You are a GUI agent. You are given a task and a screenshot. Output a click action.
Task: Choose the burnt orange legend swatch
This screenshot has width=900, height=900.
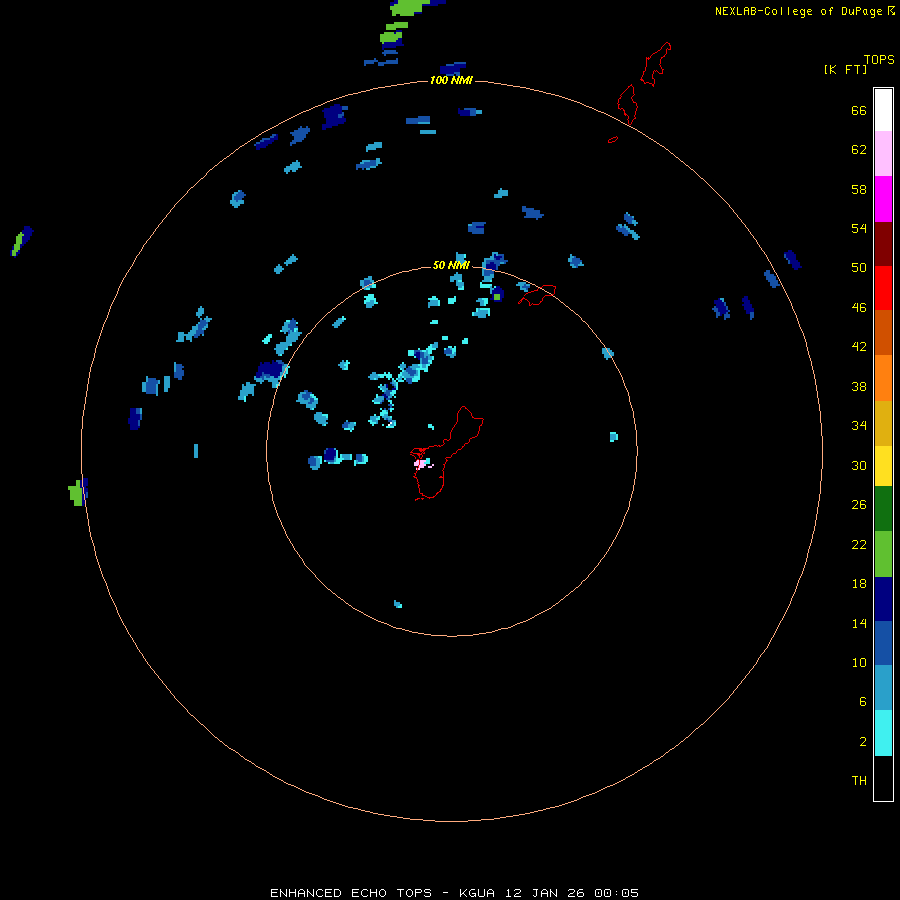tap(883, 332)
